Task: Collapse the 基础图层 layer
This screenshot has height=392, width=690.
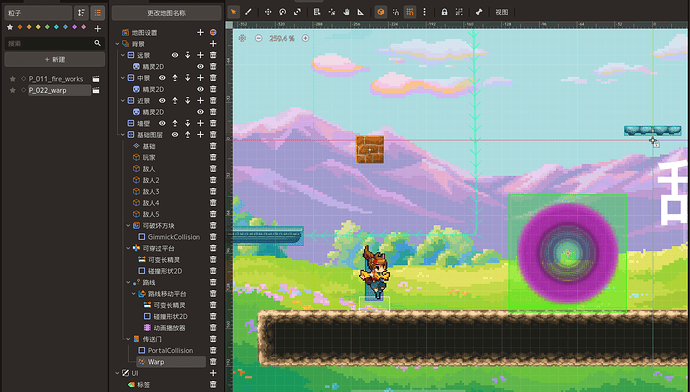Action: click(123, 135)
